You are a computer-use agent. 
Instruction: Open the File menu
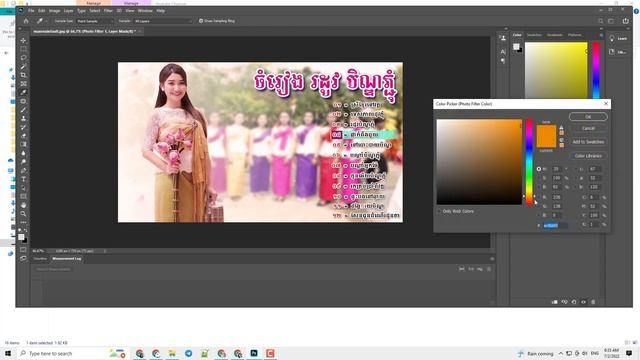click(31, 11)
